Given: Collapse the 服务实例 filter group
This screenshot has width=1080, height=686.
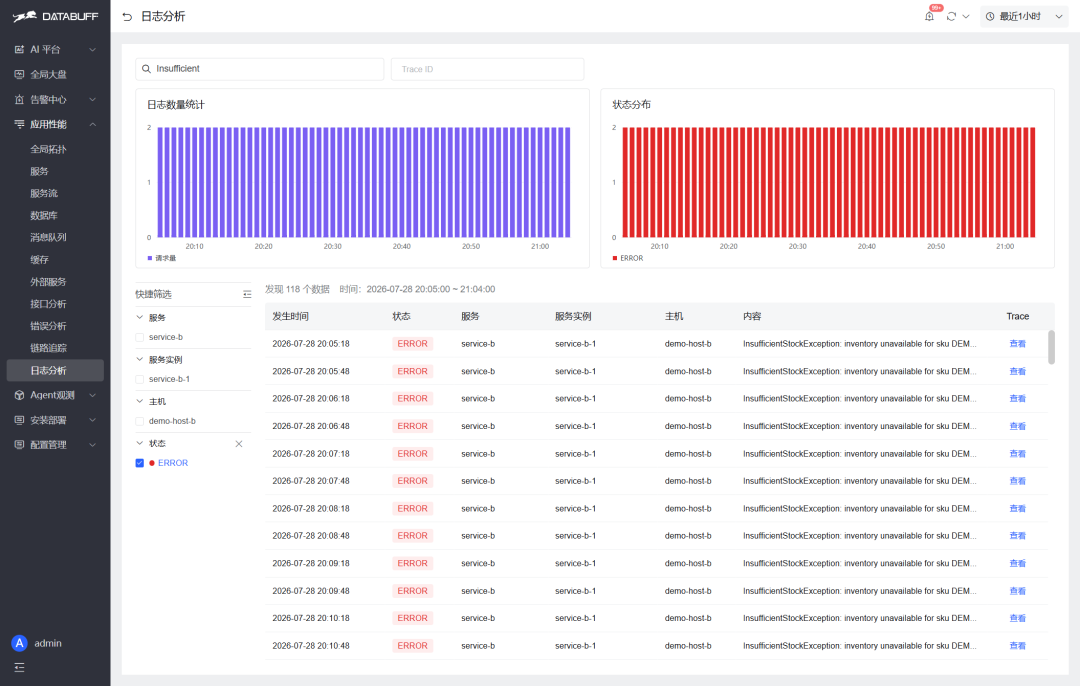Looking at the screenshot, I should pyautogui.click(x=140, y=360).
